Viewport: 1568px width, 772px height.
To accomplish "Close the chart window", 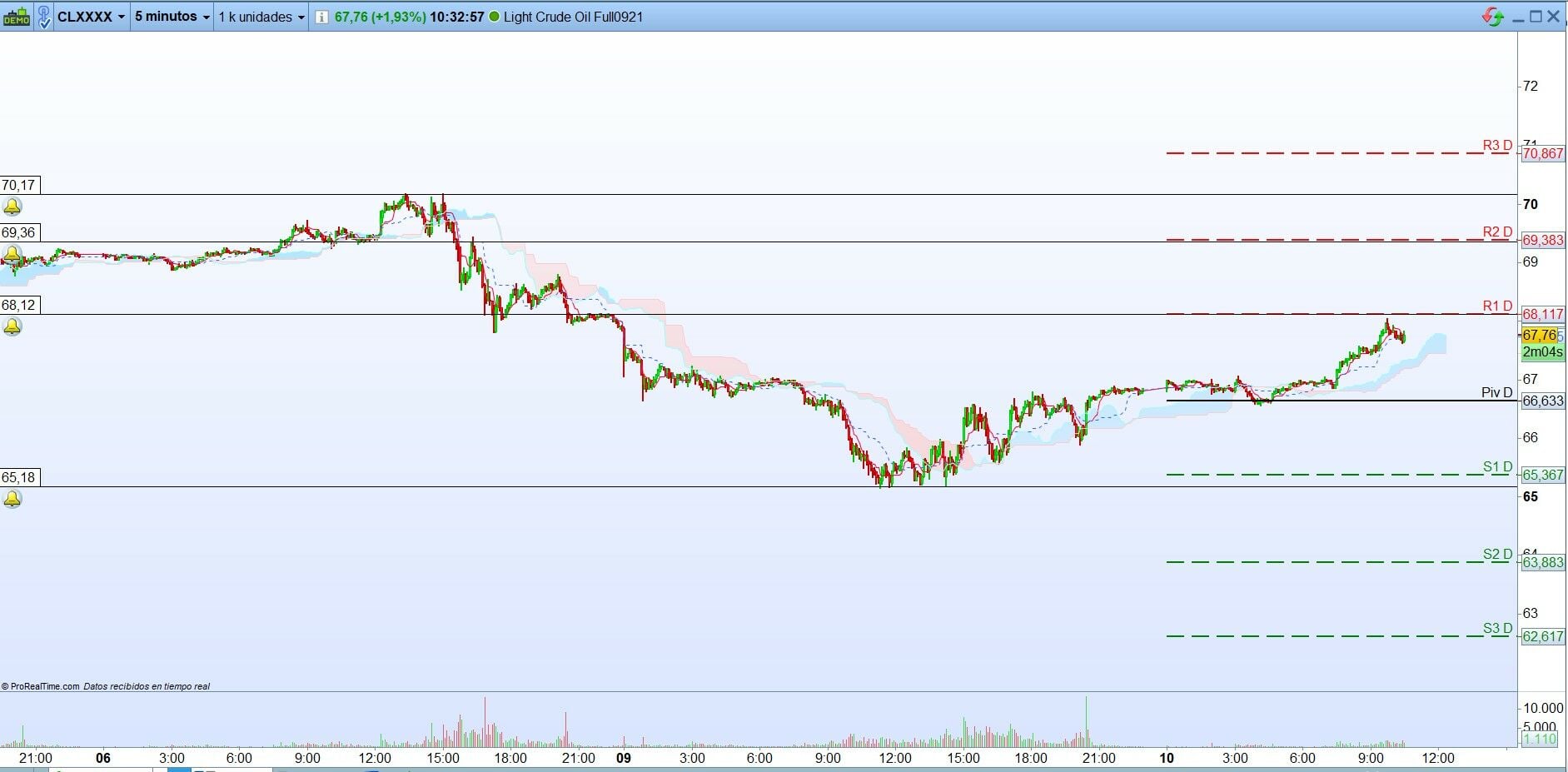I will [x=1554, y=17].
